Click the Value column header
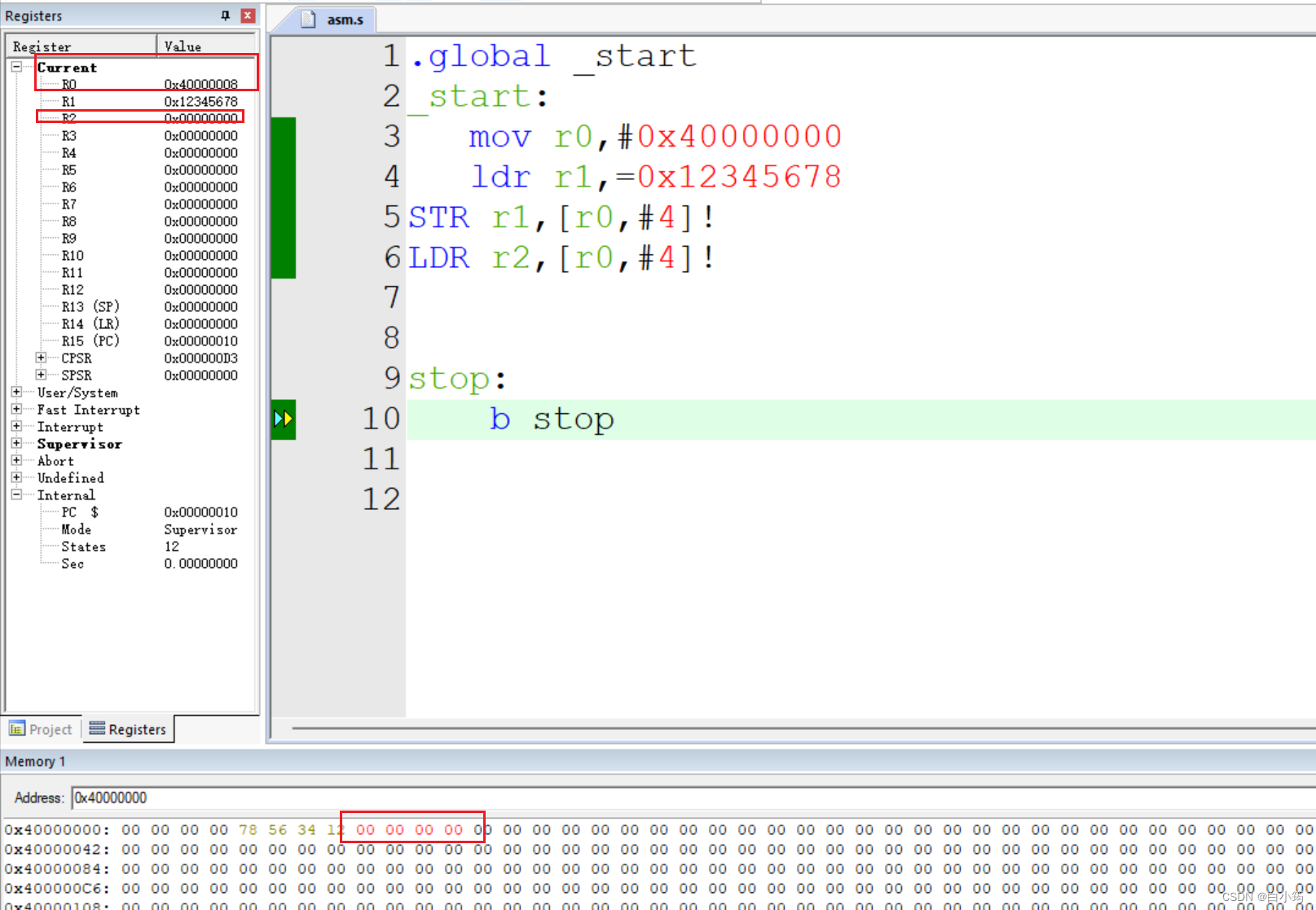Viewport: 1316px width, 910px height. coord(206,46)
